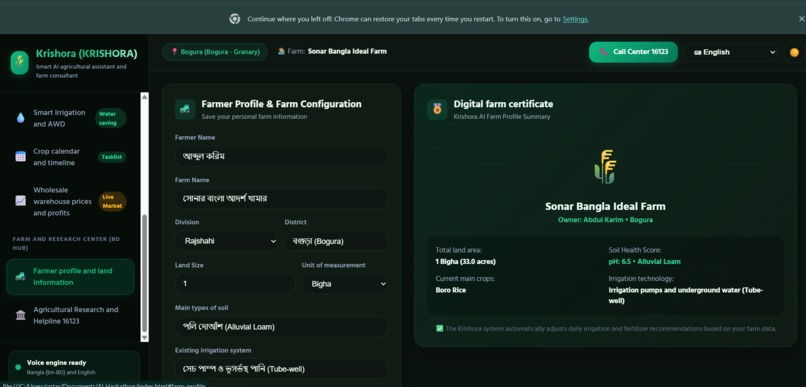Click the Call Center 16123 button
The height and width of the screenshot is (387, 806).
click(633, 52)
